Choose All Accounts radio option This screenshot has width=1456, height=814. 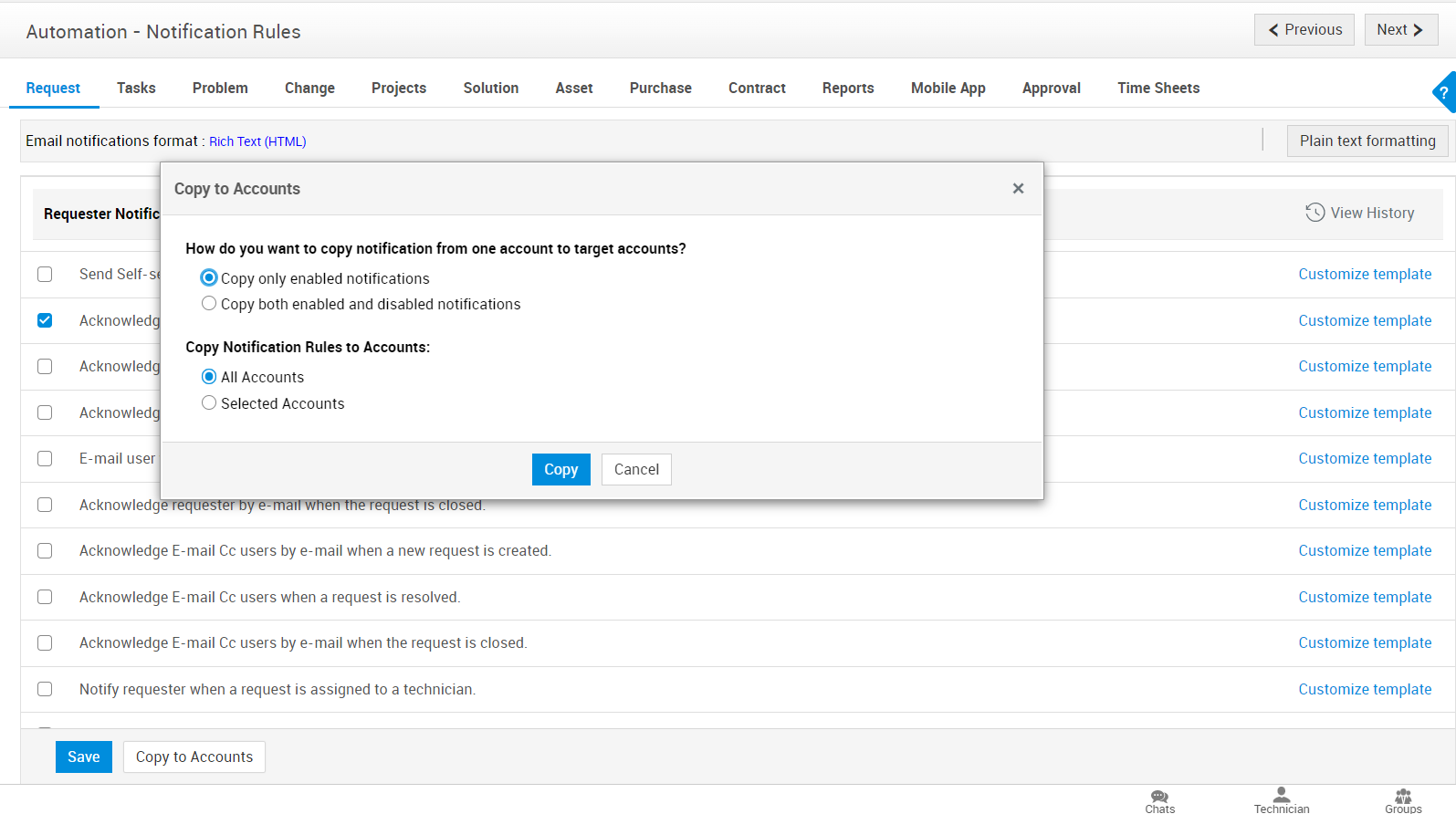pyautogui.click(x=209, y=377)
